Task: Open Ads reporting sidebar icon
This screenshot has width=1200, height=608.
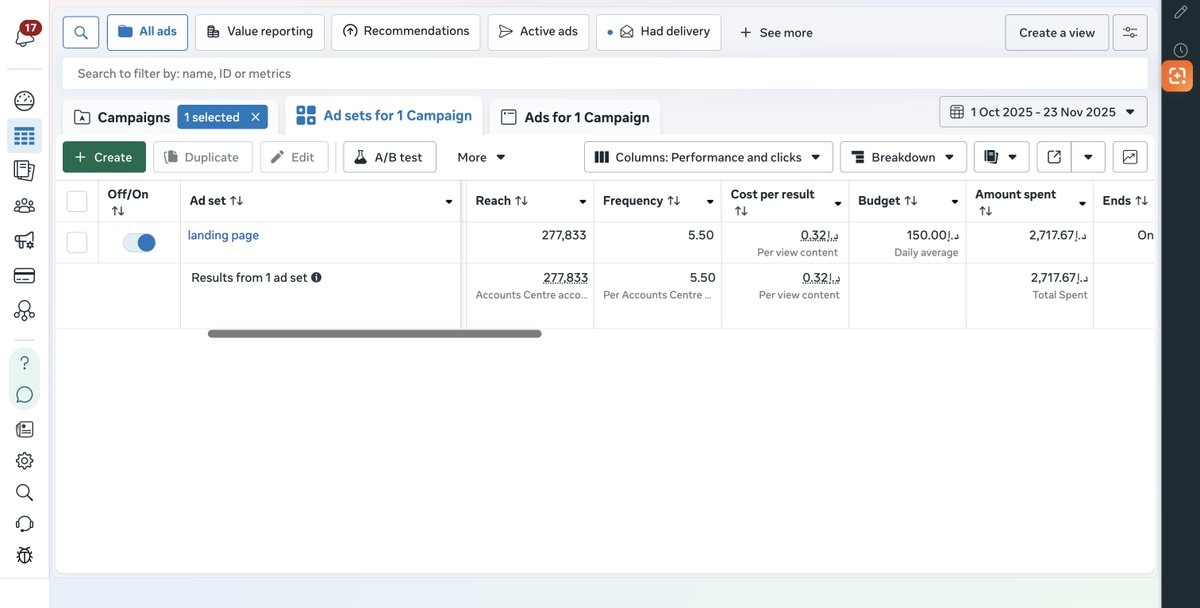Action: [x=25, y=170]
